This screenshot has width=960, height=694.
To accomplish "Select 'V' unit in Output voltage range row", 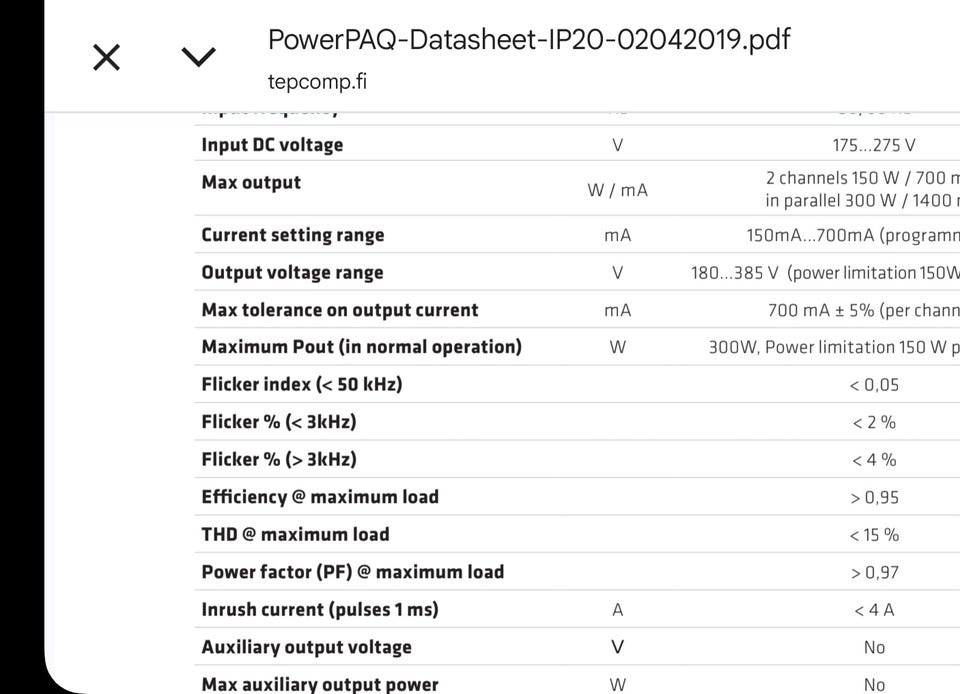I will coord(617,273).
